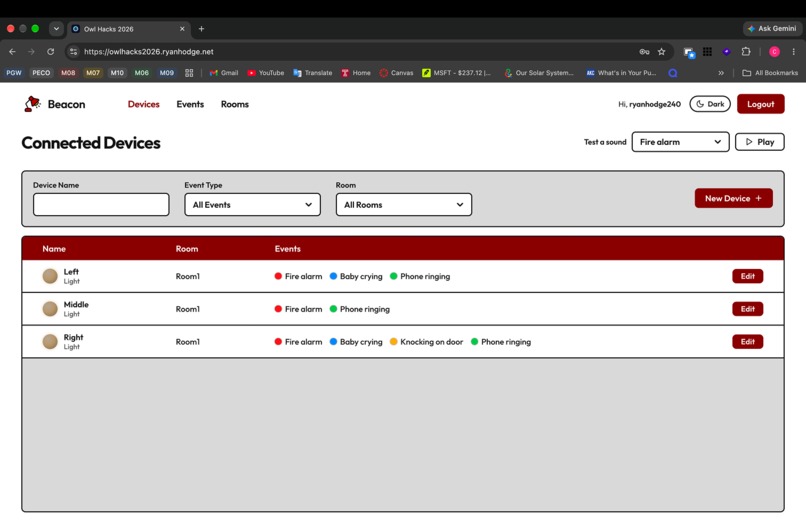Bookmark this page with the star icon

point(662,51)
